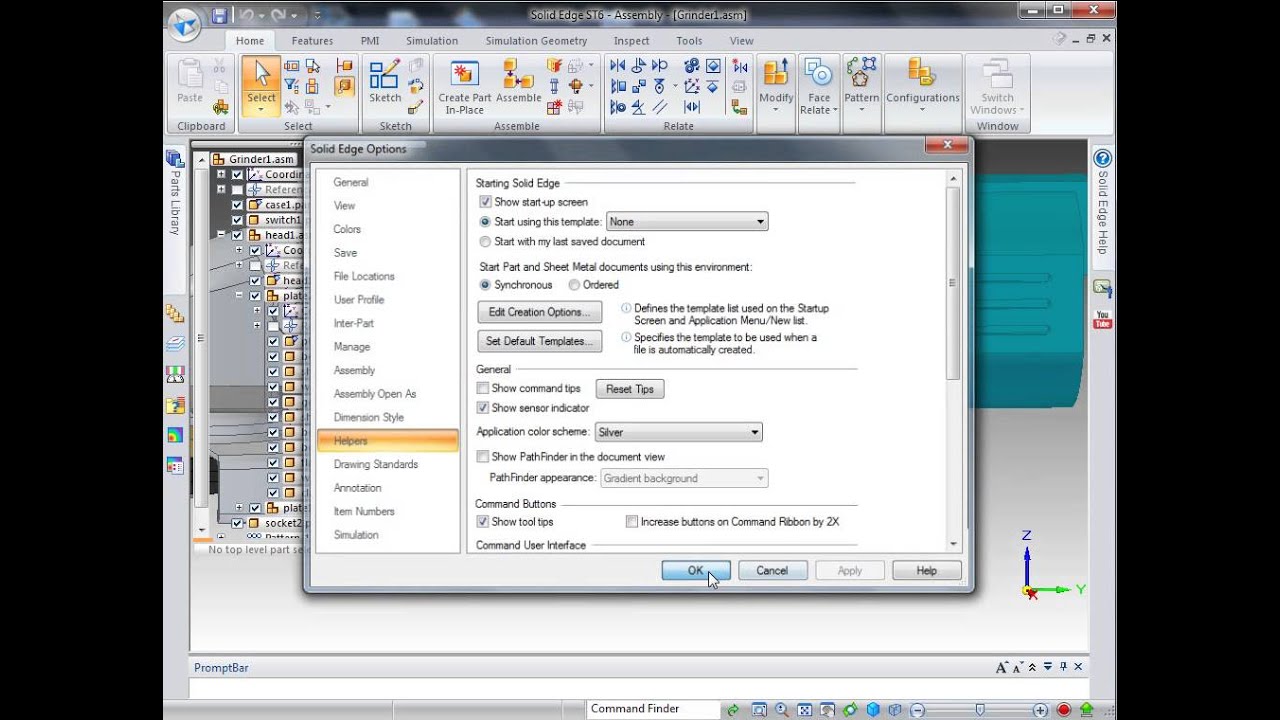Increase PromptBar font size
The height and width of the screenshot is (720, 1280).
tap(1003, 667)
